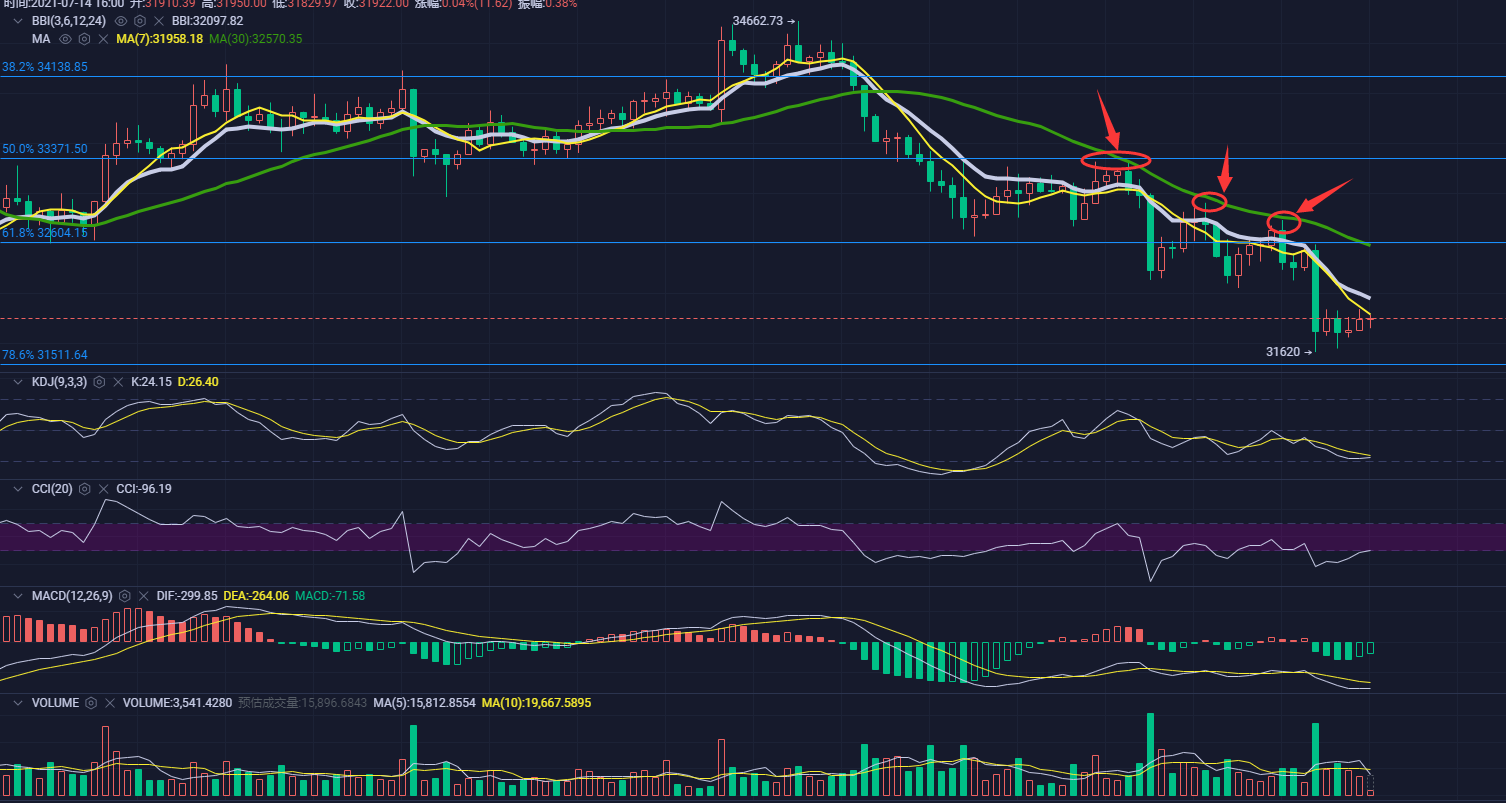This screenshot has width=1506, height=803.
Task: Remove the BBI indicator with its X
Action: [158, 20]
